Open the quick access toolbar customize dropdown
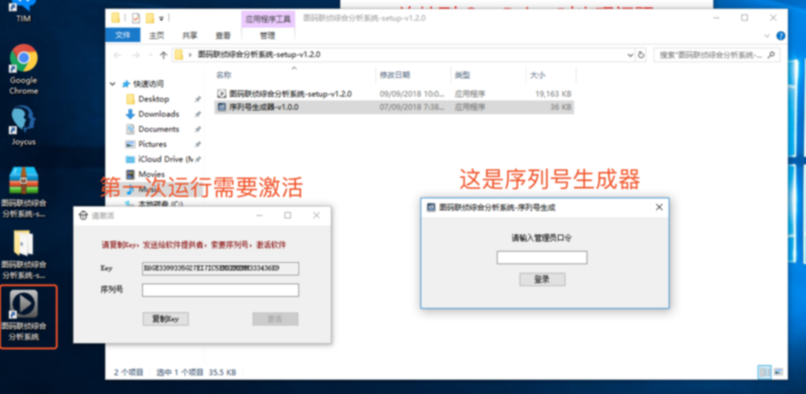 161,19
